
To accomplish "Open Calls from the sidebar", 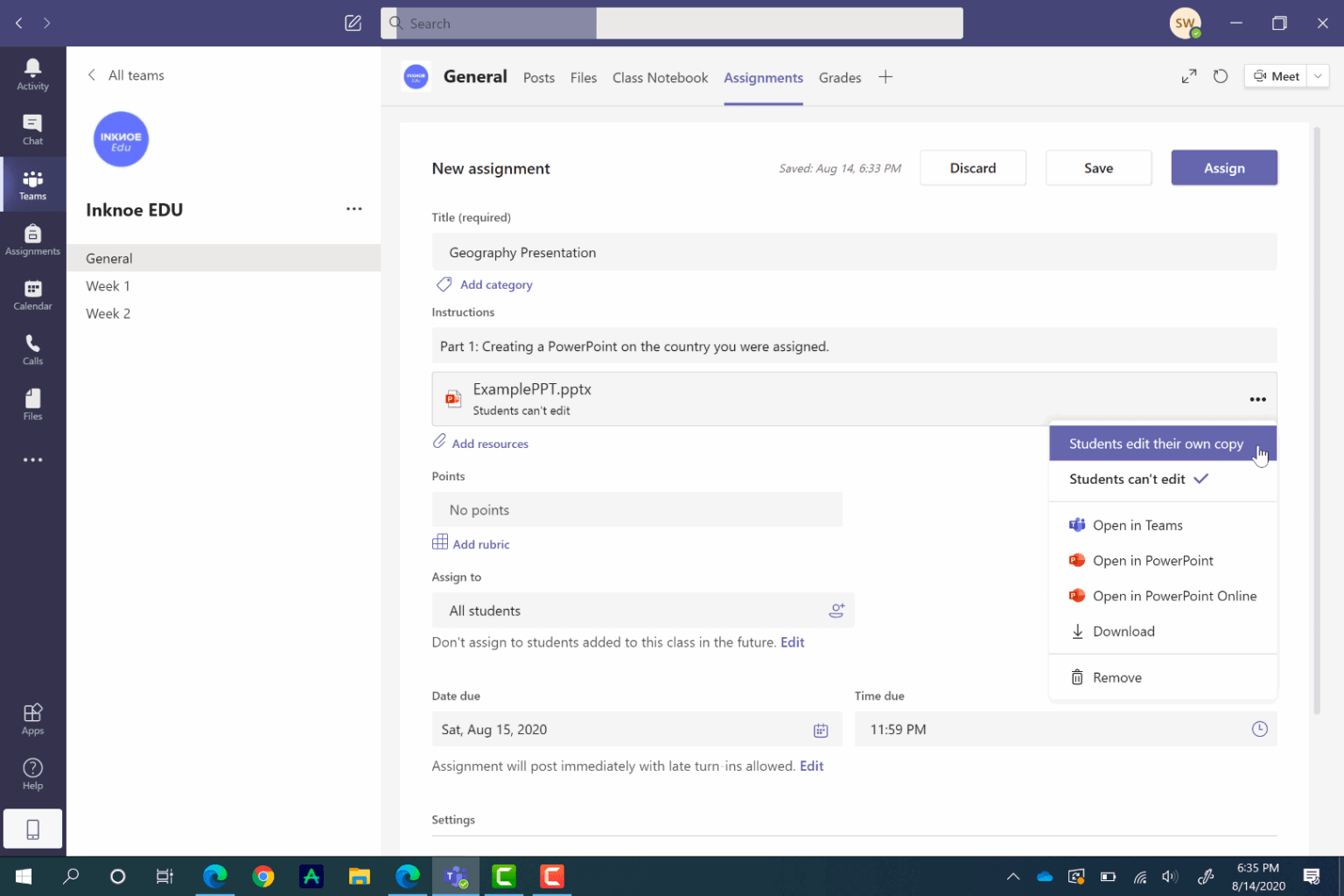I will tap(32, 348).
